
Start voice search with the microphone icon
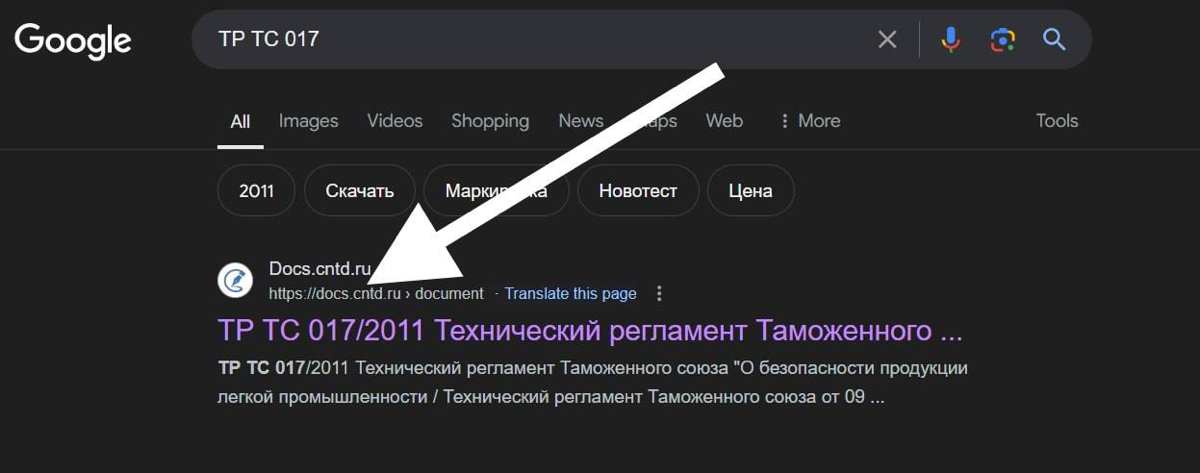[951, 39]
